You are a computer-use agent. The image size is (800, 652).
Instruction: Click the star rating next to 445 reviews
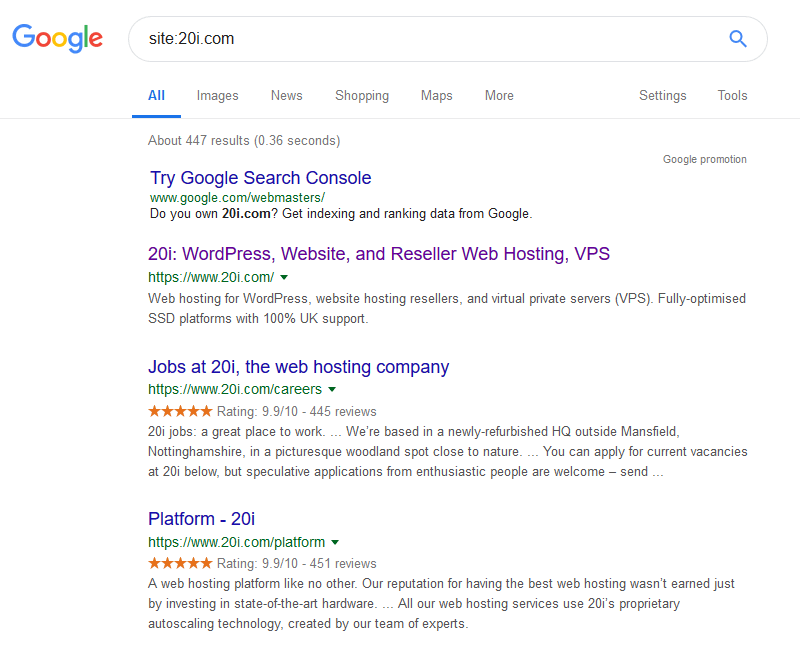[x=180, y=411]
